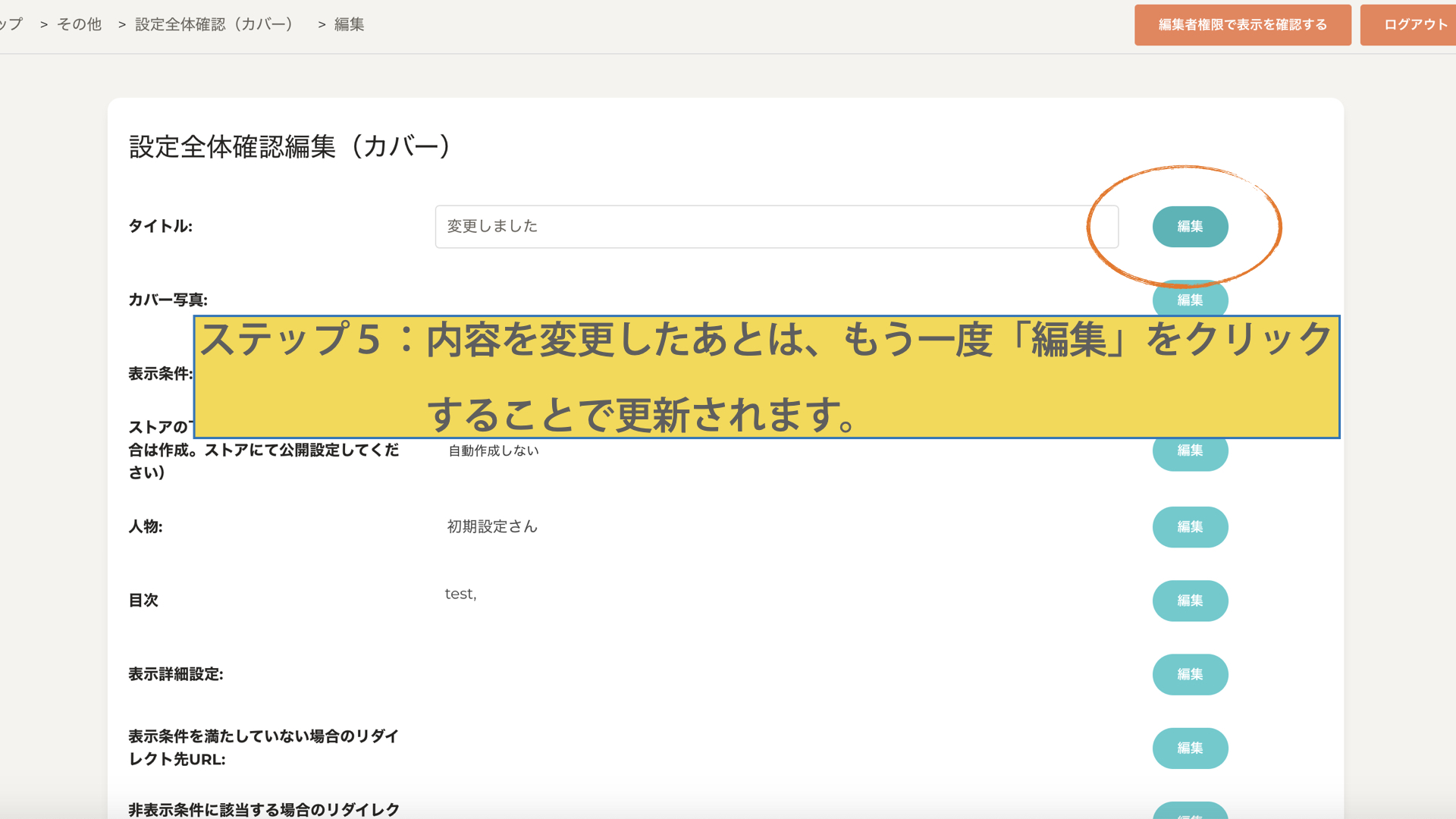1456x819 pixels.
Task: Click partially visible 編集 button at bottom
Action: tap(1190, 812)
